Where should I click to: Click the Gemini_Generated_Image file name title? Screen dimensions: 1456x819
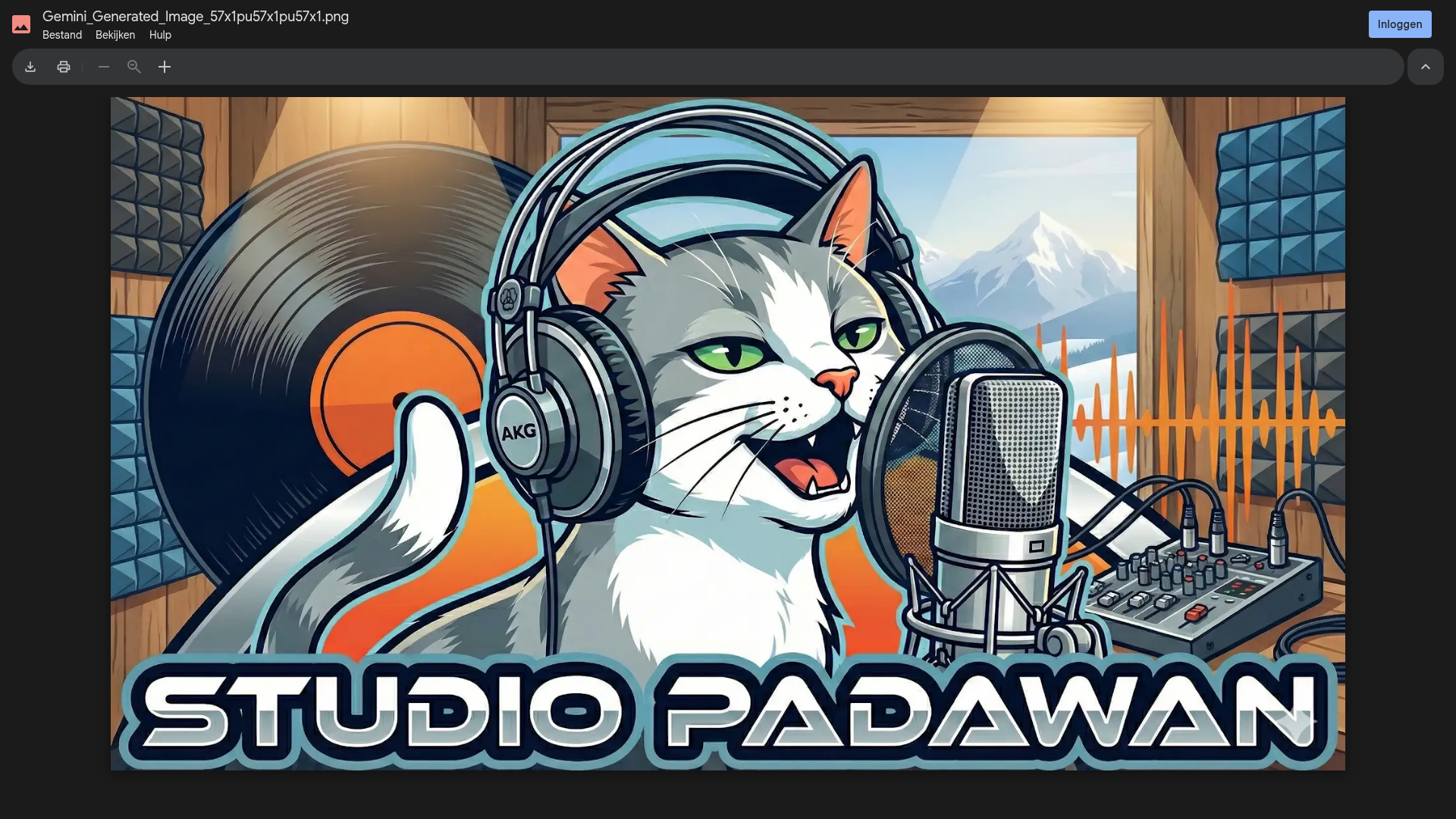[196, 16]
